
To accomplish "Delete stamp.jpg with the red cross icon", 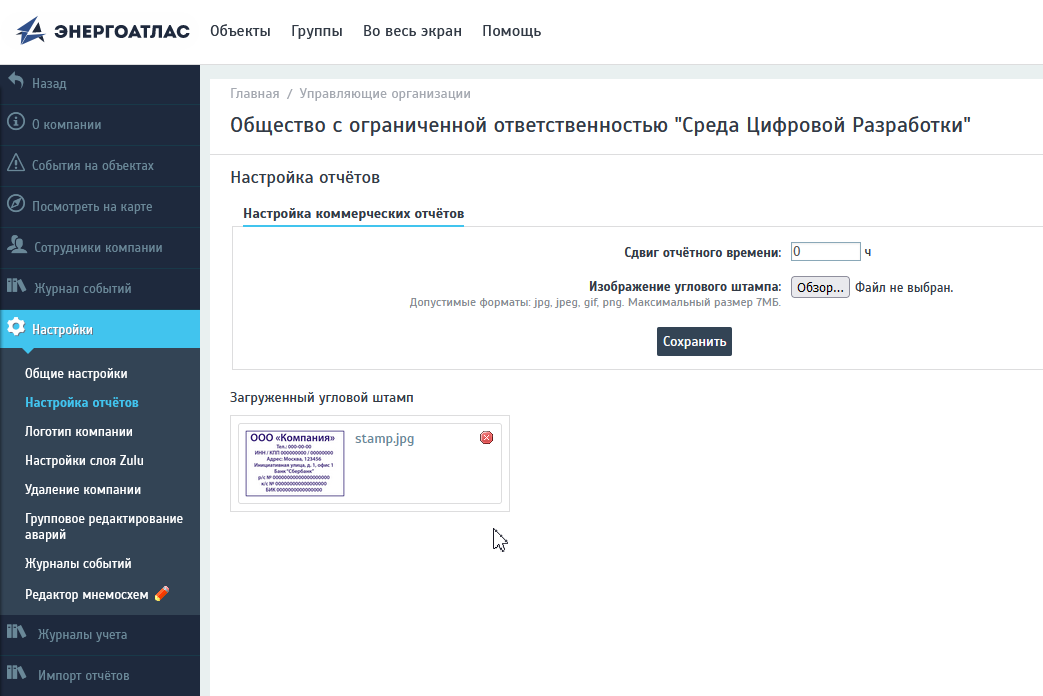I will coord(487,437).
